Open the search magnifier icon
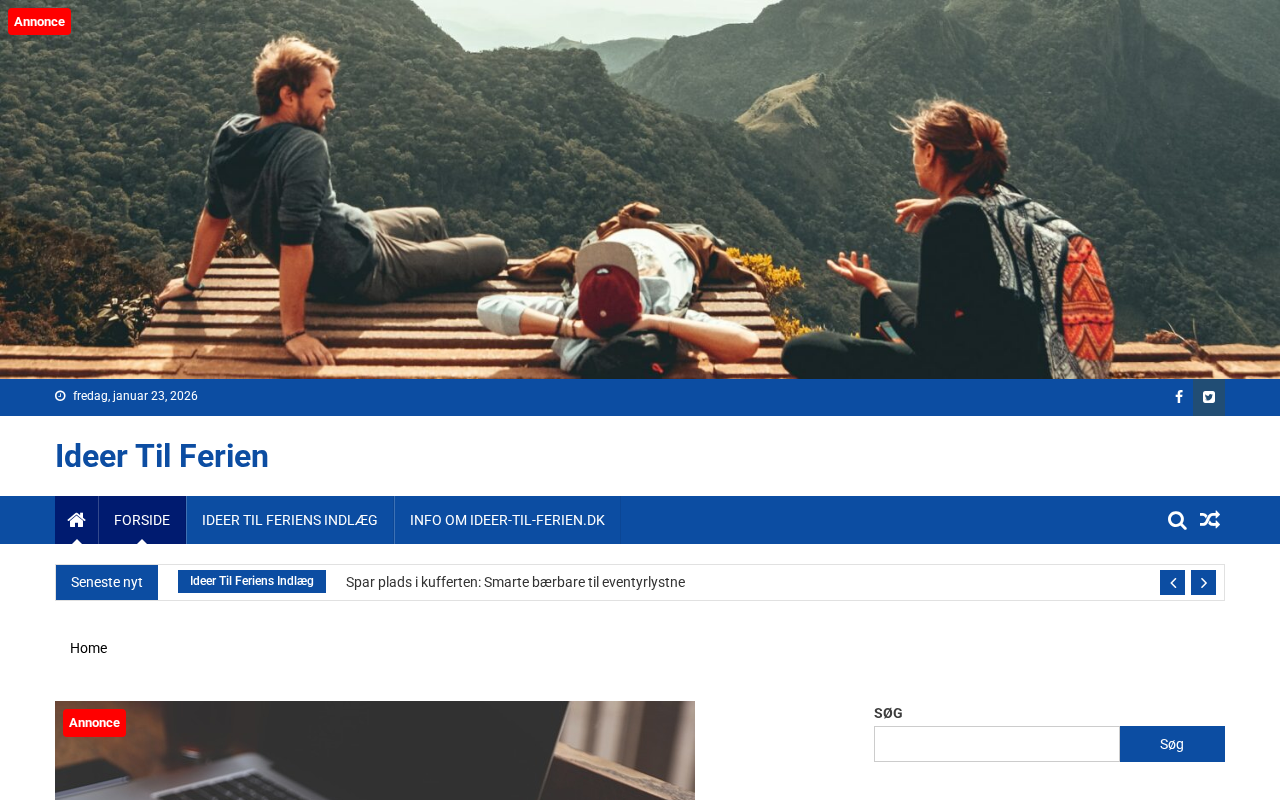This screenshot has width=1280, height=800. tap(1177, 520)
